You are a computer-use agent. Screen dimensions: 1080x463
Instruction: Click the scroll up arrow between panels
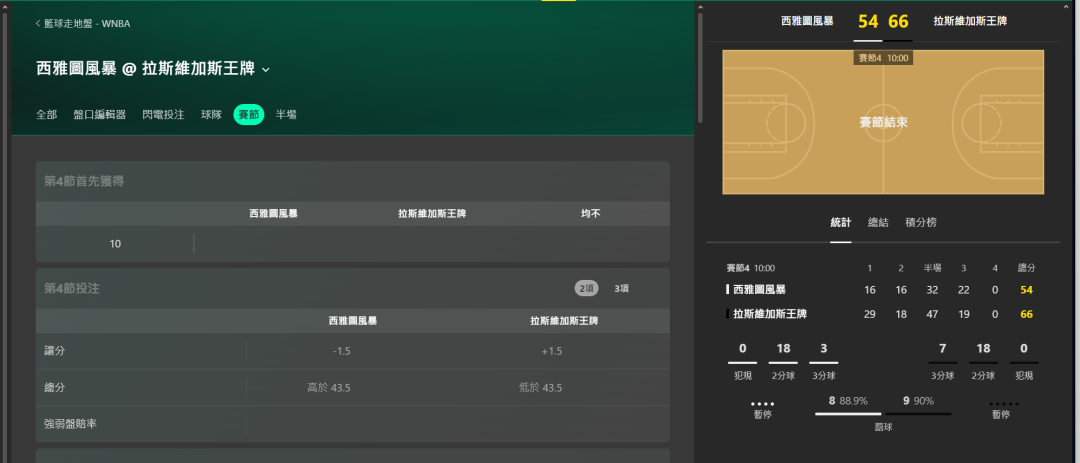coord(700,7)
